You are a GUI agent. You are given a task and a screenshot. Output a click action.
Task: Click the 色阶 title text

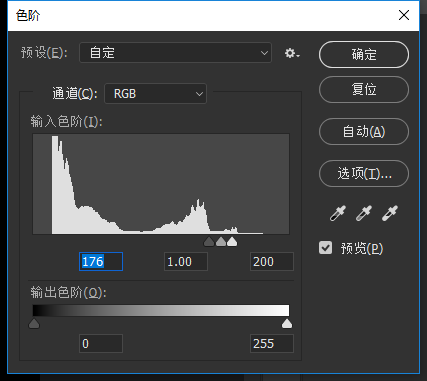(x=28, y=15)
